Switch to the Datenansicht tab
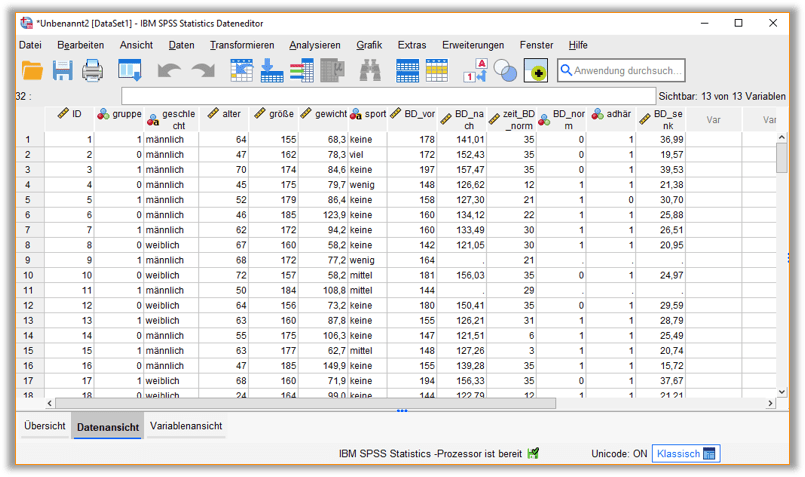This screenshot has width=805, height=477. point(108,426)
